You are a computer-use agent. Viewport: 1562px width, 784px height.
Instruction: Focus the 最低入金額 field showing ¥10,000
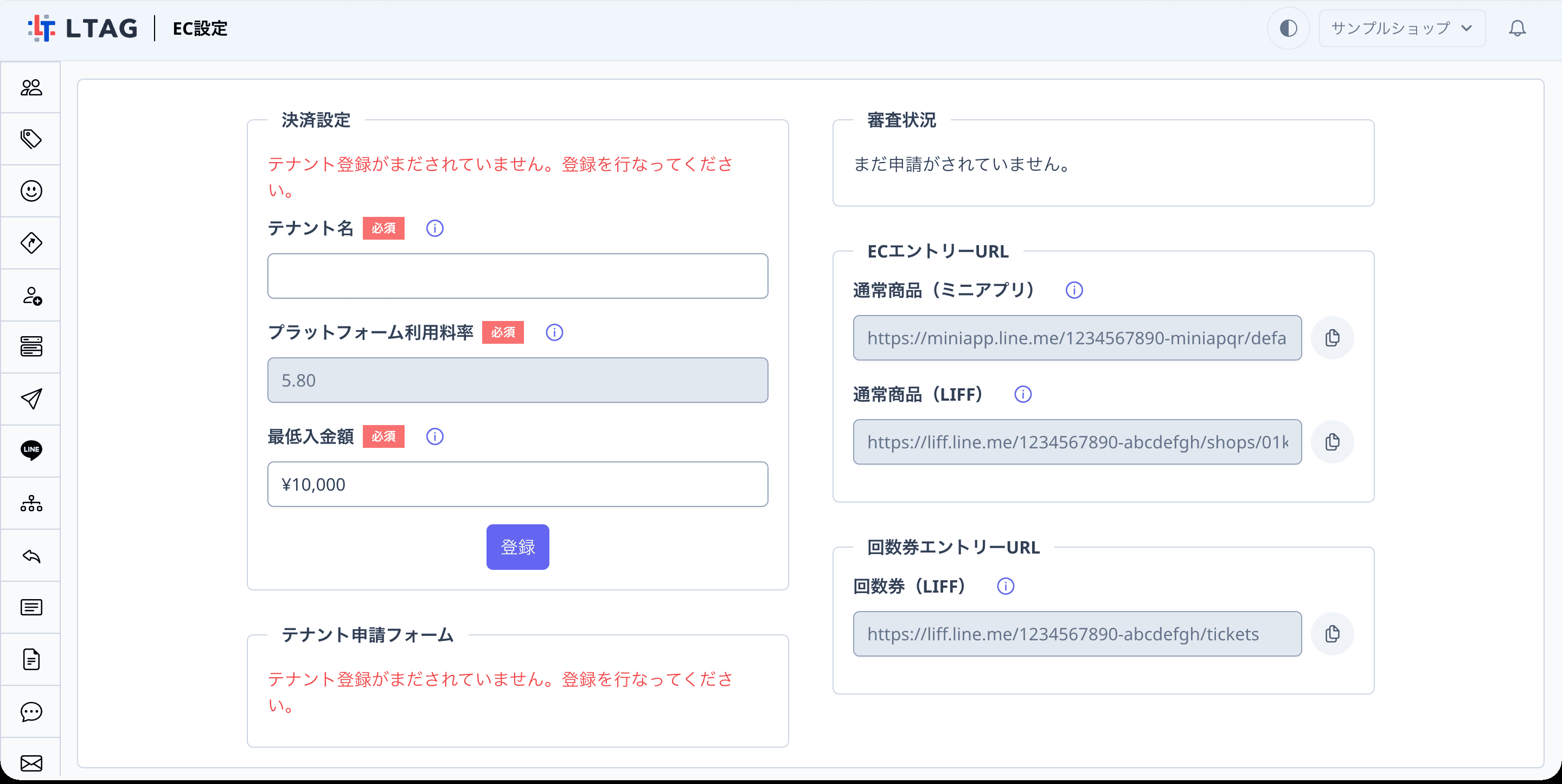517,485
